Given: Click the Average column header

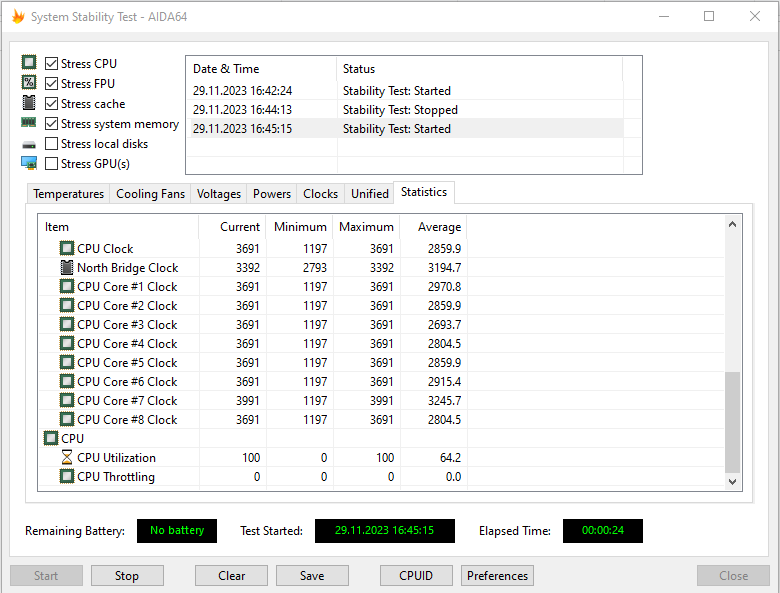Looking at the screenshot, I should 433,227.
